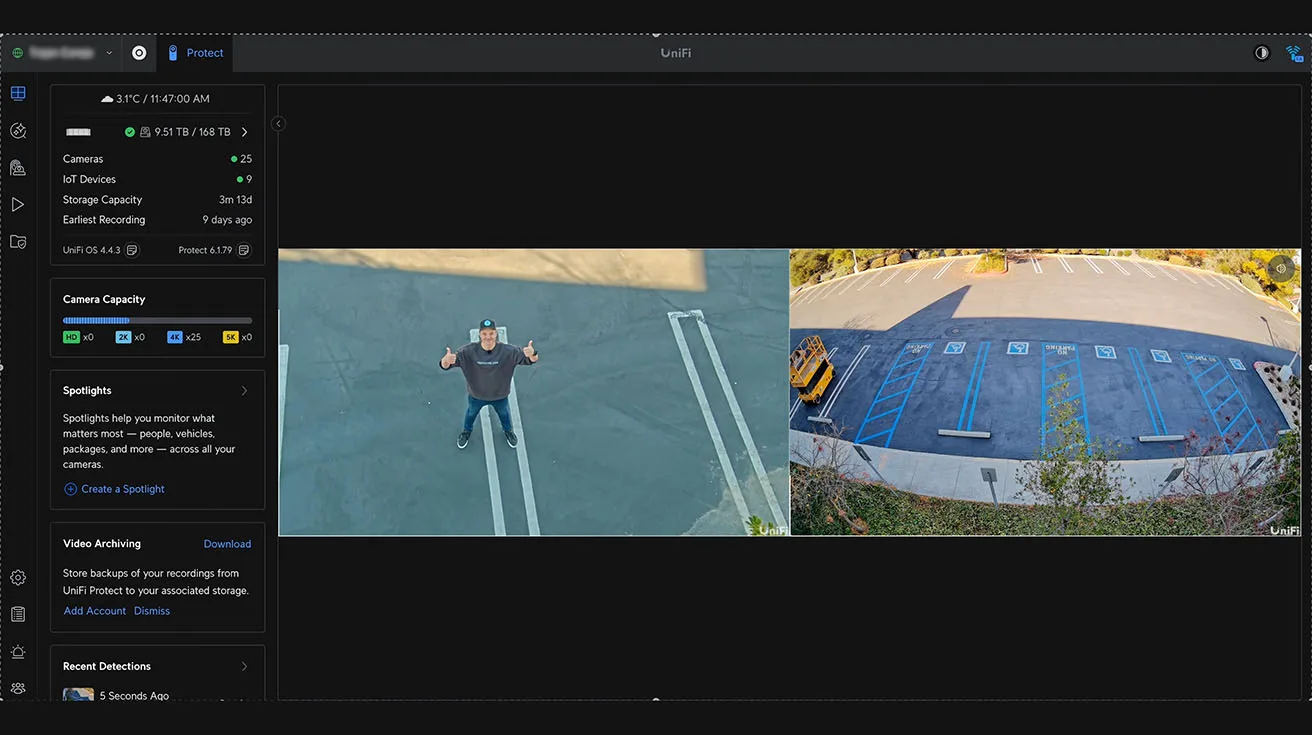Expand the Spotlights section chevron
This screenshot has width=1312, height=735.
(x=244, y=391)
